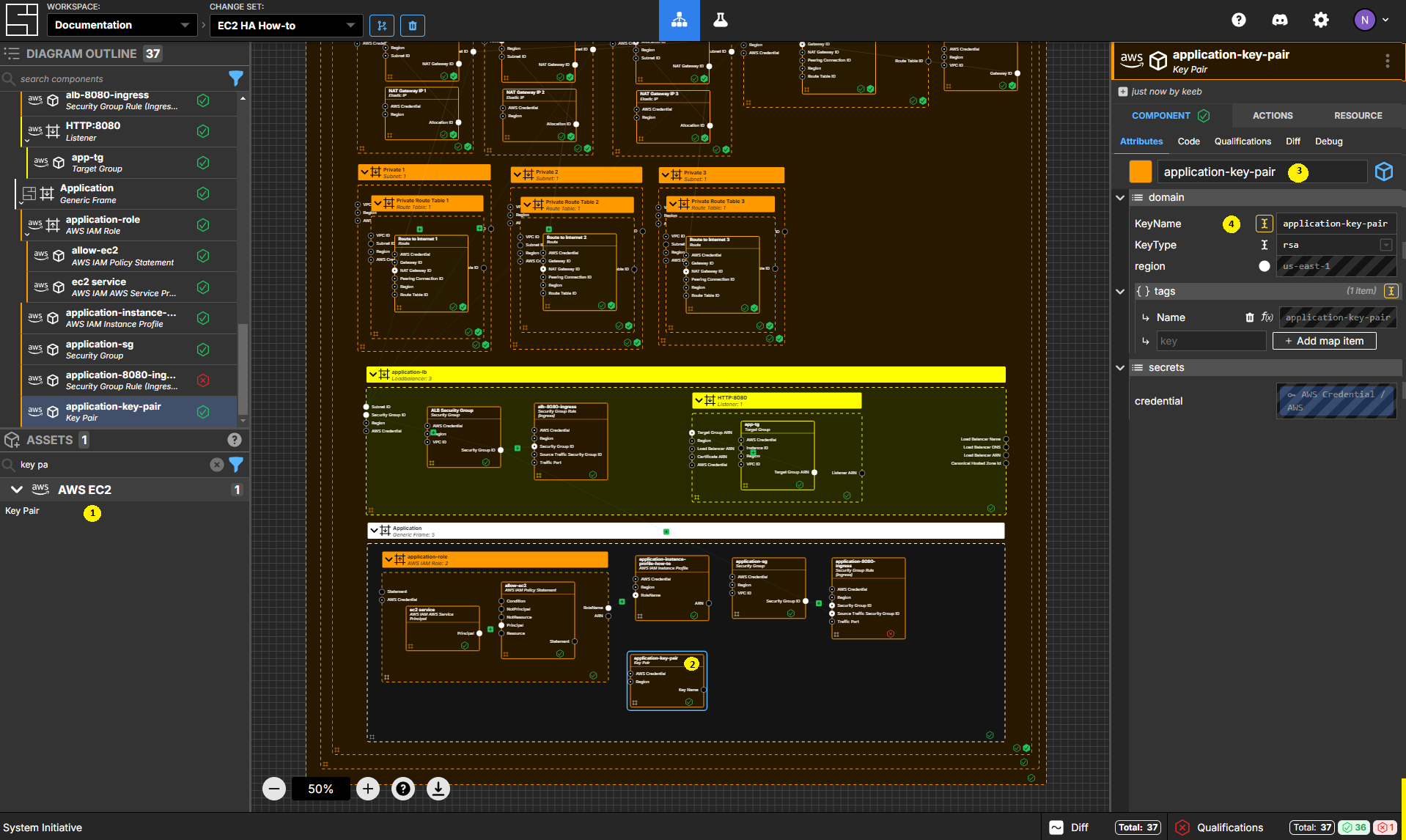Collapse the secrets section
Screen dimensions: 1406x840
pyautogui.click(x=1120, y=367)
